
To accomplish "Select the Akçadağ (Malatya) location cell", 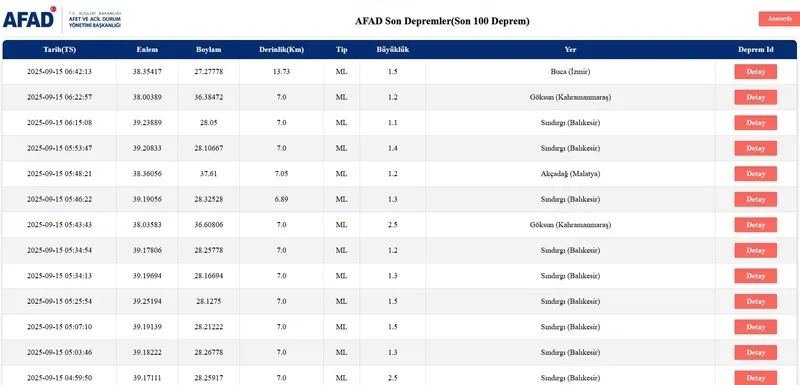I will [x=570, y=173].
